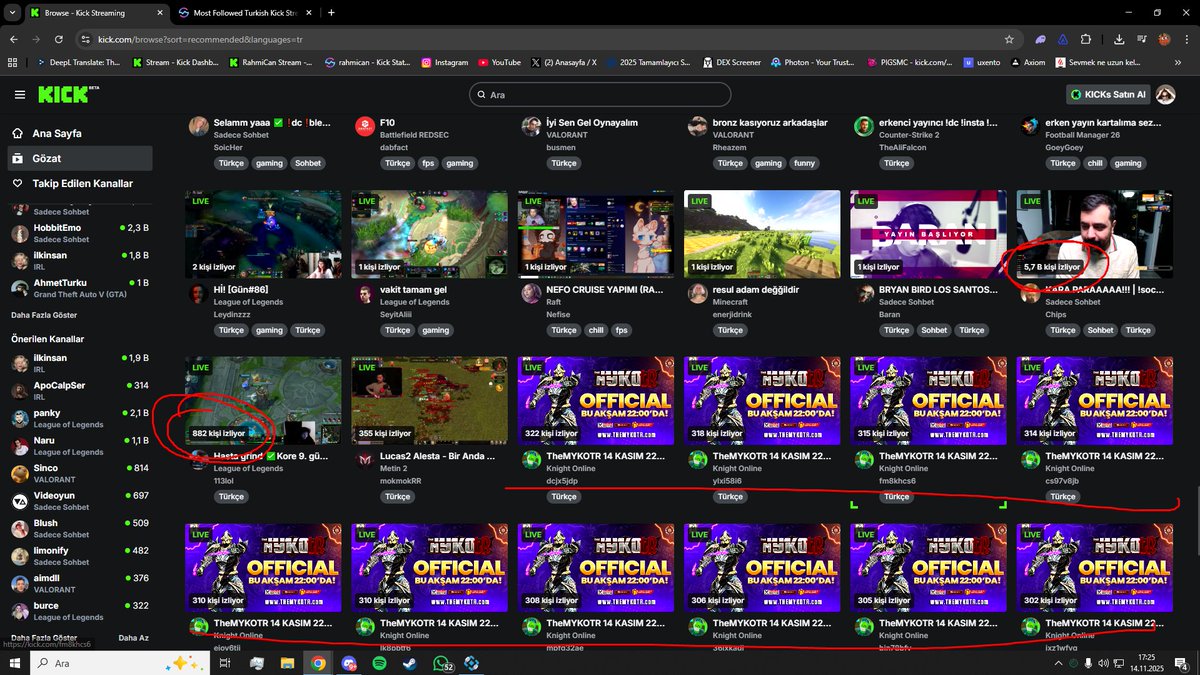Go back in Chrome

click(13, 39)
